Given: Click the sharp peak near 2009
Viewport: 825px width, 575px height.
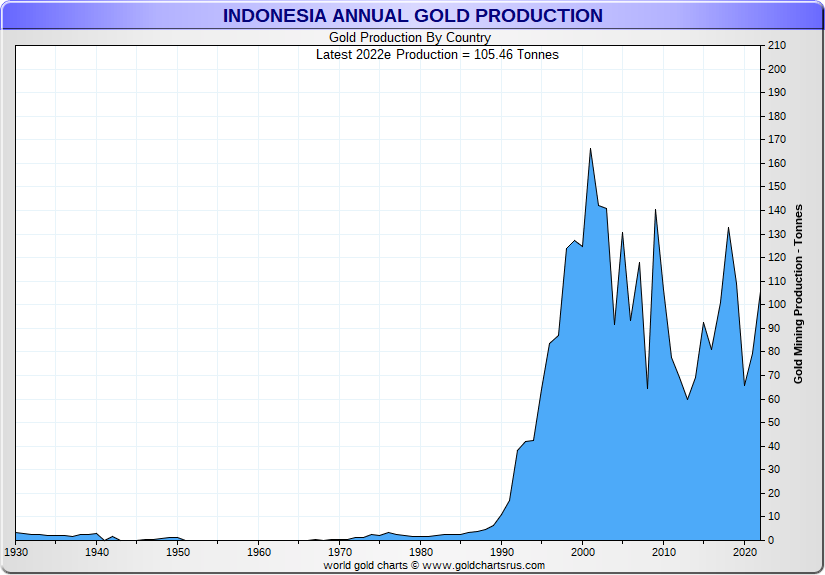Looking at the screenshot, I should coord(655,210).
